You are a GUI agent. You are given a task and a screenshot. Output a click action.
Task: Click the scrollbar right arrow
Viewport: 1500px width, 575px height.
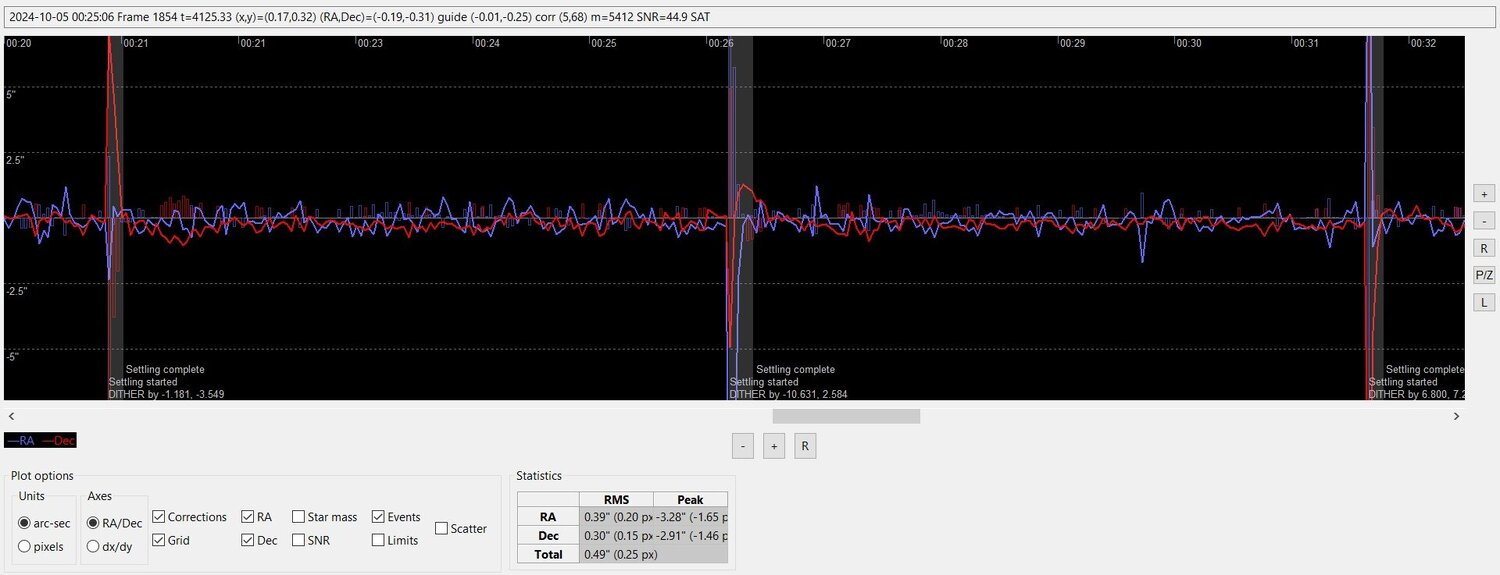tap(1457, 416)
